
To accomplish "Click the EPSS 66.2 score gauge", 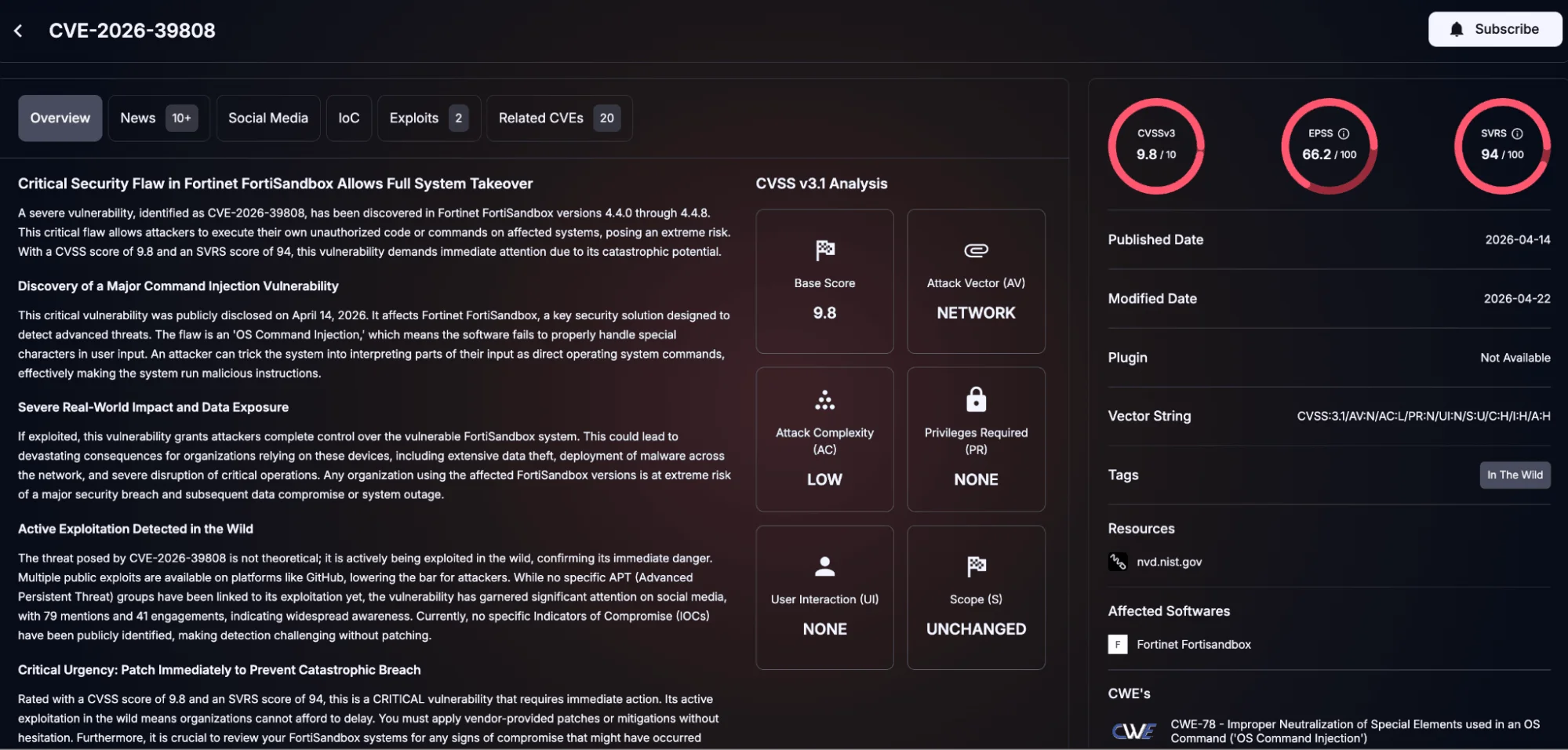I will pos(1329,146).
